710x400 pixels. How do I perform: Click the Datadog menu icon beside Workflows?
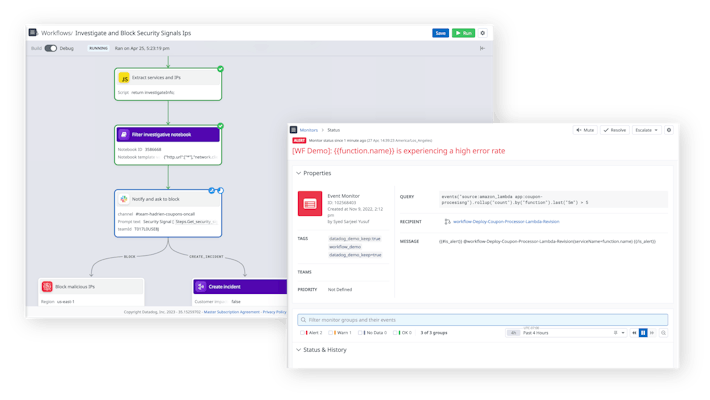32,32
